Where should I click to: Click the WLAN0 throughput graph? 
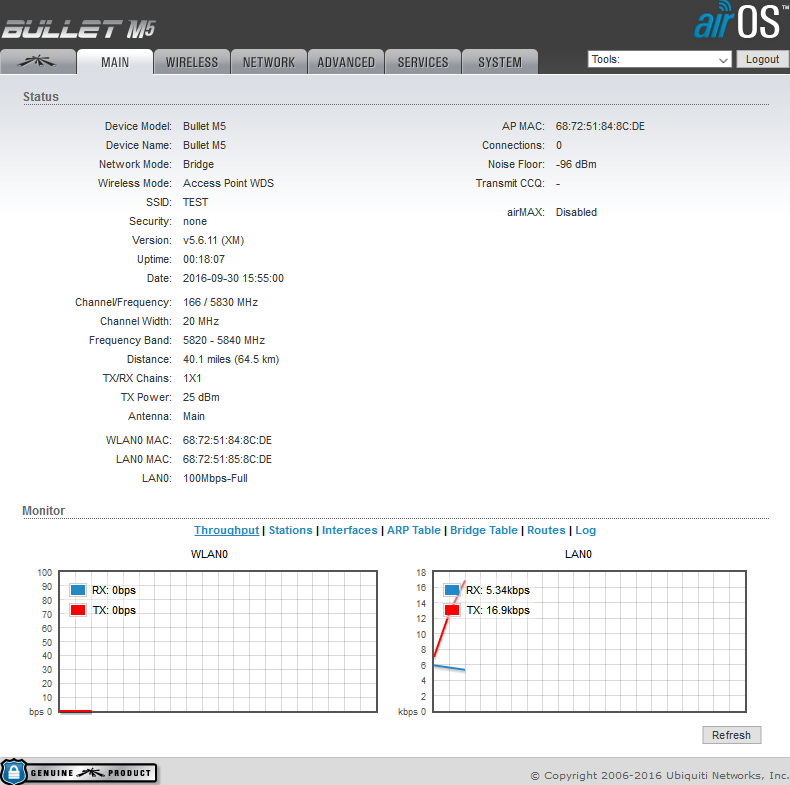pos(218,641)
